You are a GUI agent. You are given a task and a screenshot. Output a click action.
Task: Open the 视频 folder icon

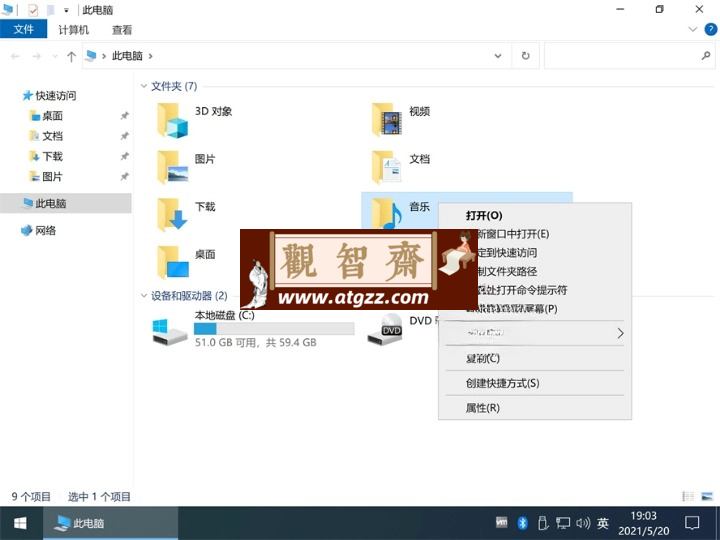pyautogui.click(x=387, y=119)
